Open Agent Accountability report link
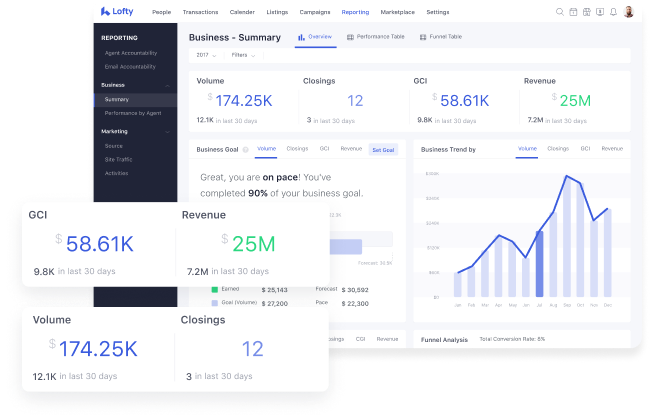This screenshot has height=420, width=650. (x=130, y=54)
